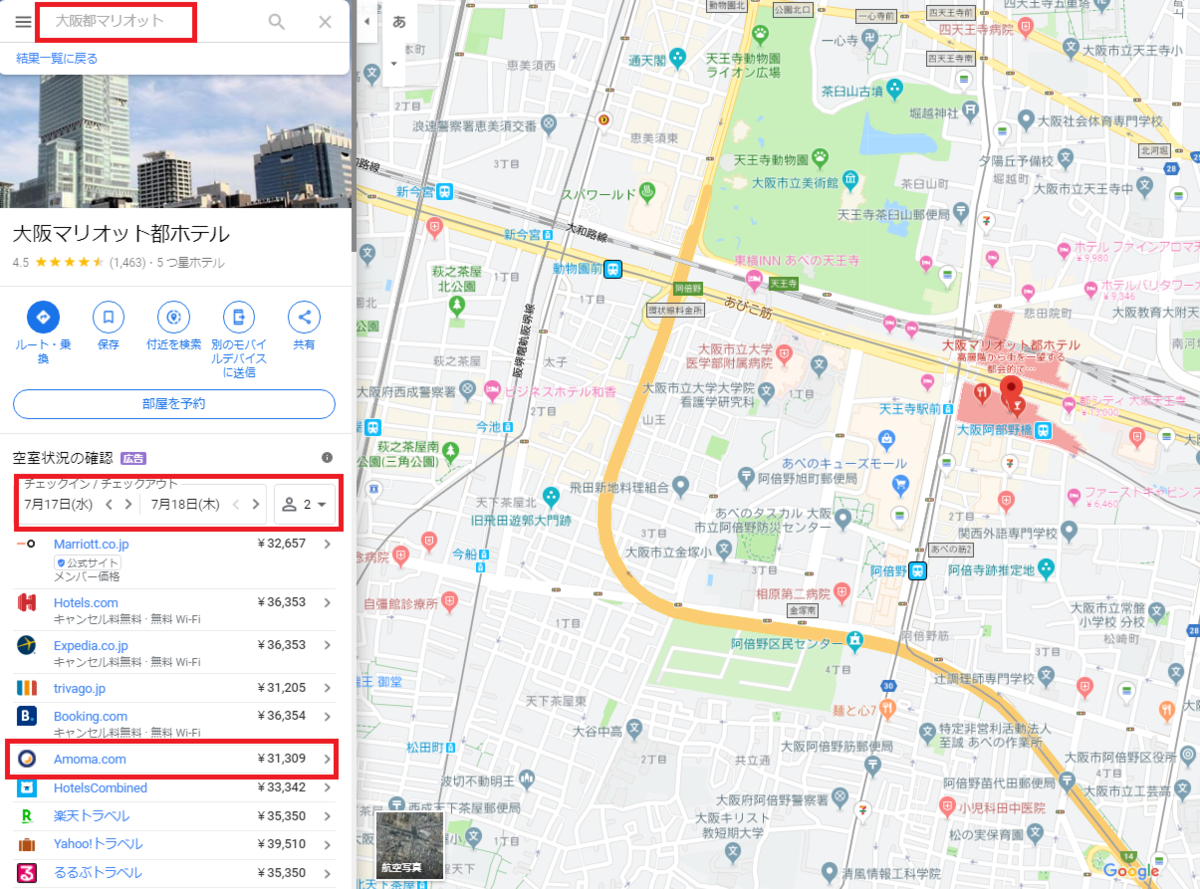Move check-out date to next day
This screenshot has height=889, width=1200.
point(256,504)
